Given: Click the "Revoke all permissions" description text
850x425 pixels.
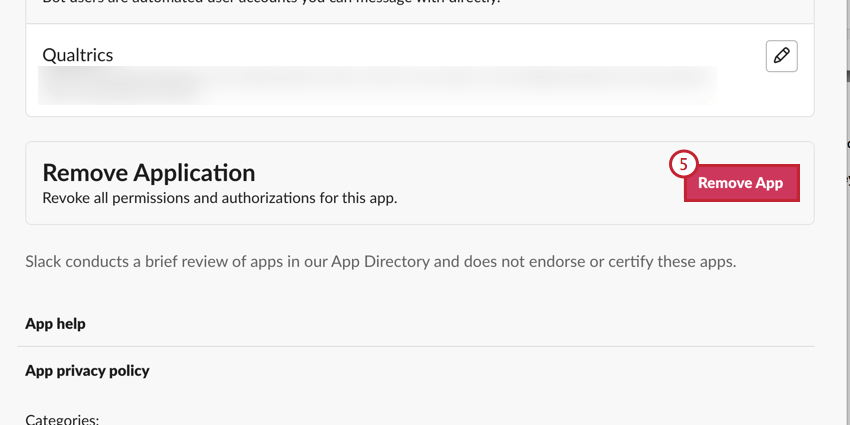Looking at the screenshot, I should pyautogui.click(x=219, y=198).
